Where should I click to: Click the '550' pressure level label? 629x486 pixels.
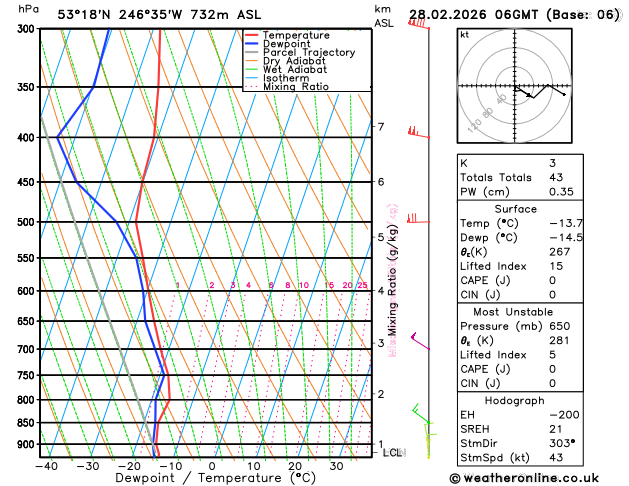(x=28, y=258)
